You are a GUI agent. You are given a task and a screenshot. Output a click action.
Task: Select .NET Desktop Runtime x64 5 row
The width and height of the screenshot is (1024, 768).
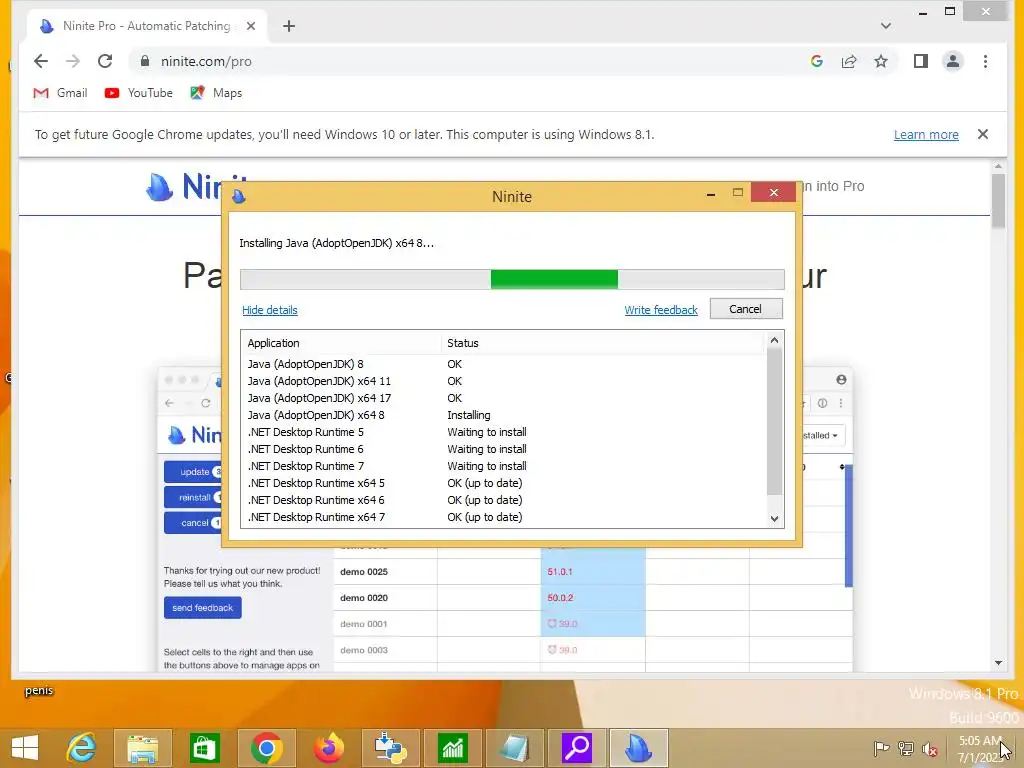point(504,483)
